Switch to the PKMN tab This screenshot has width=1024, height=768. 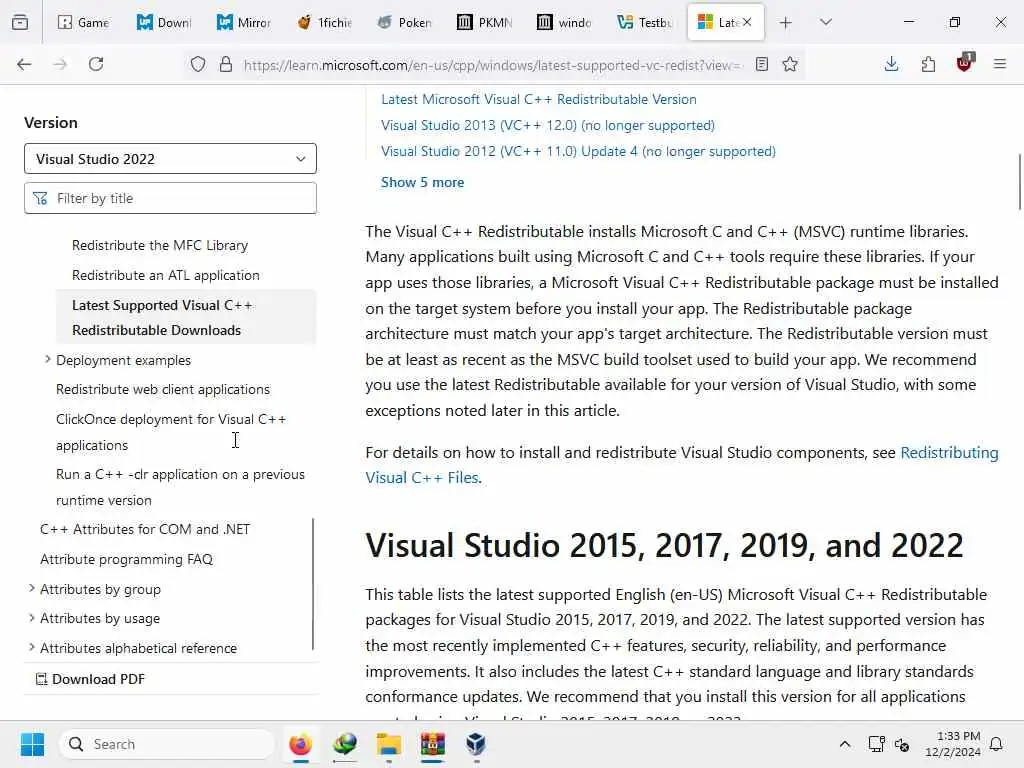[483, 22]
